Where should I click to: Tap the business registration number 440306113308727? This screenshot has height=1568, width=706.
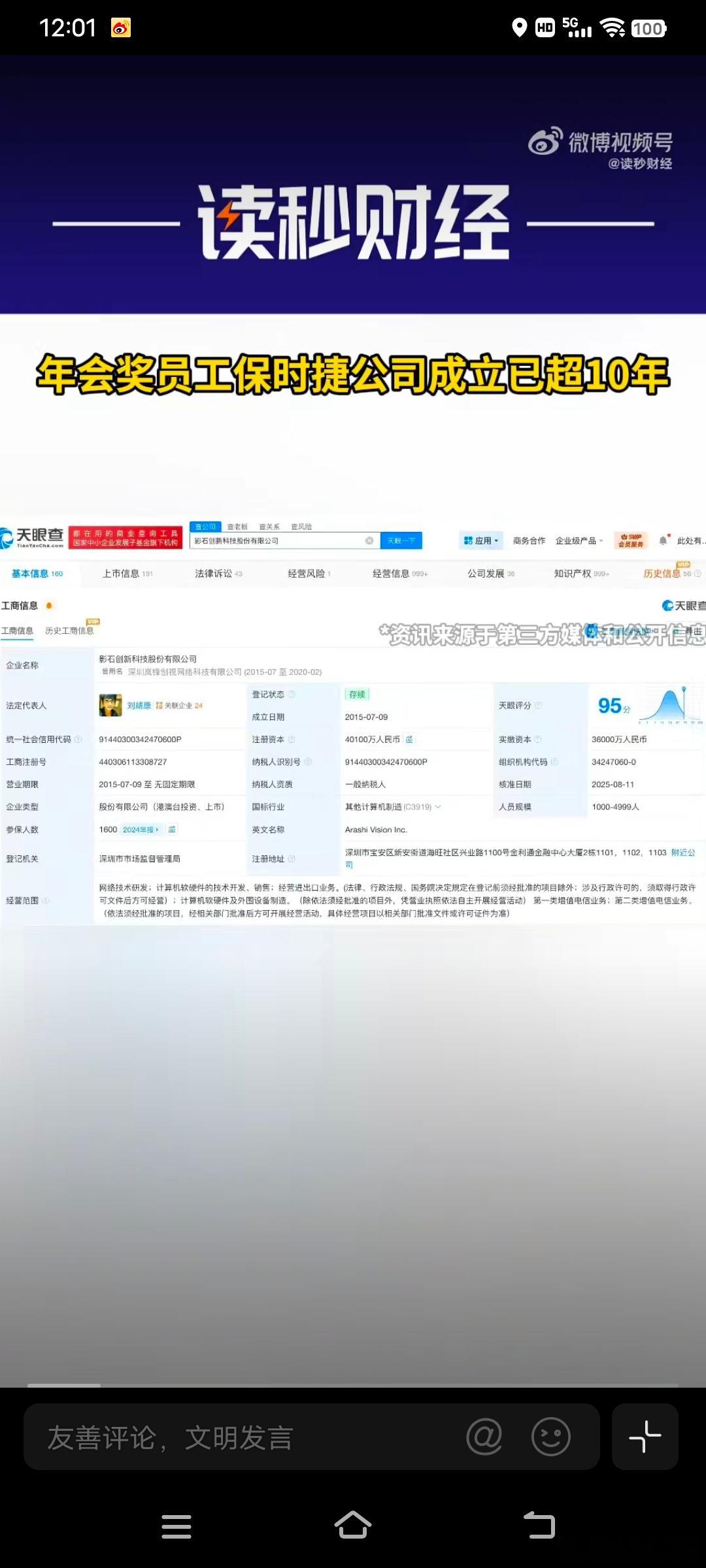(133, 762)
